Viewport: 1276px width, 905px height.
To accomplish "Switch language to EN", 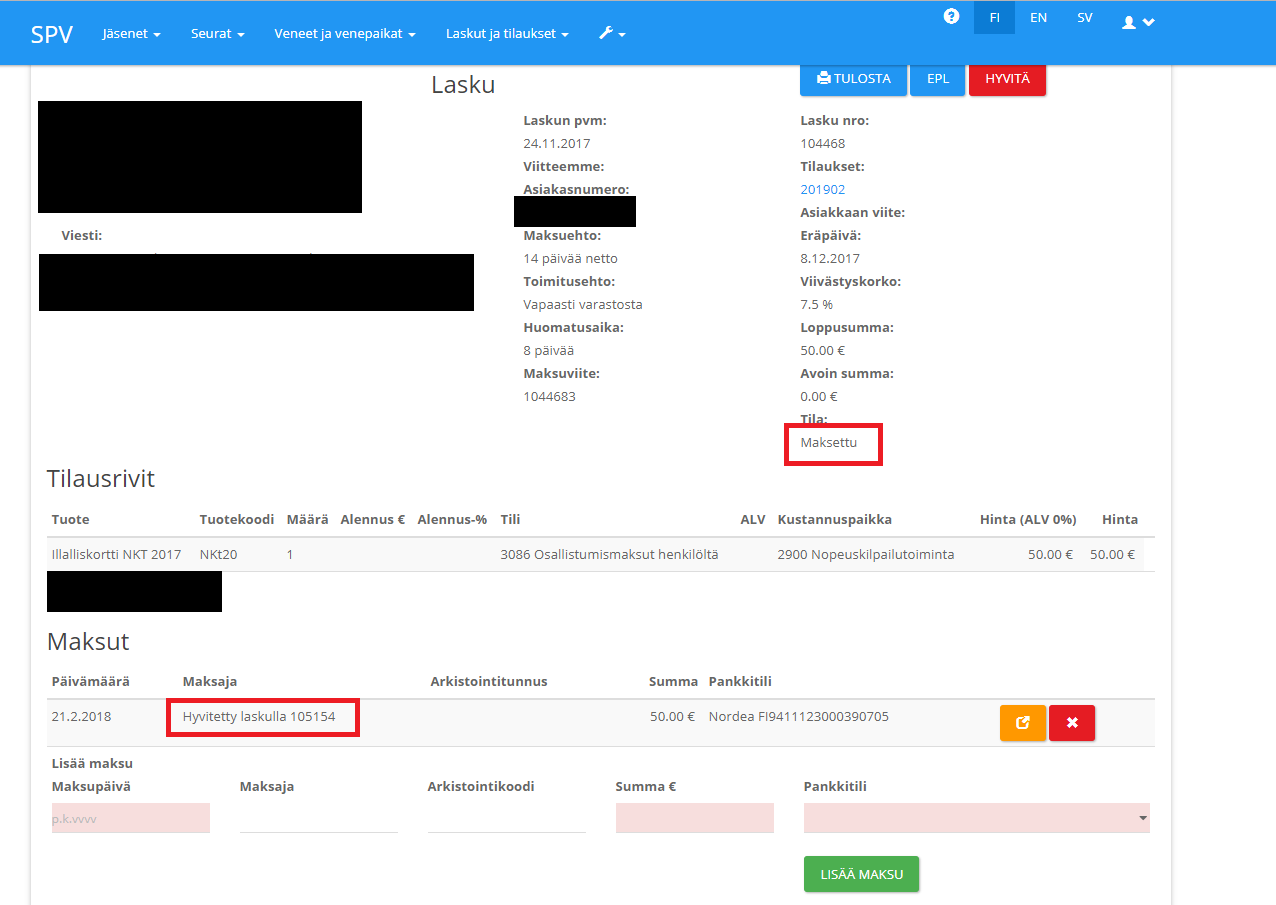I will click(1039, 17).
